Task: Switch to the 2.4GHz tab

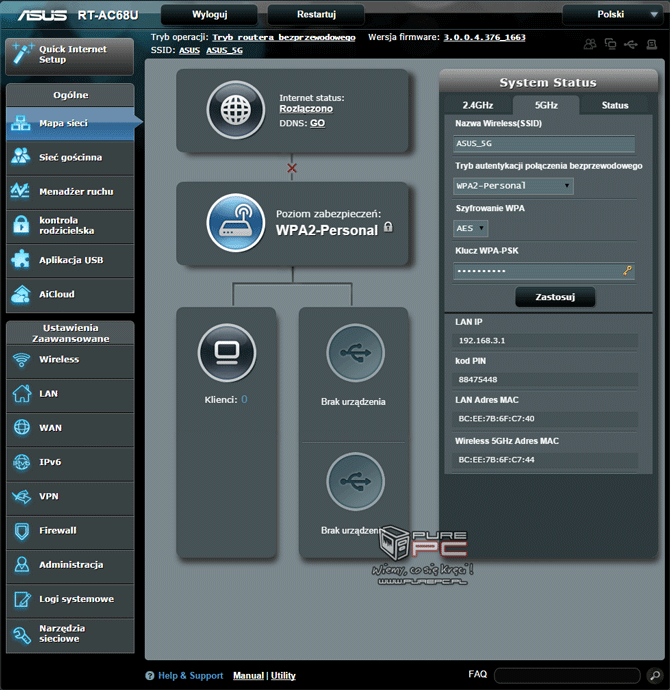Action: click(x=478, y=105)
